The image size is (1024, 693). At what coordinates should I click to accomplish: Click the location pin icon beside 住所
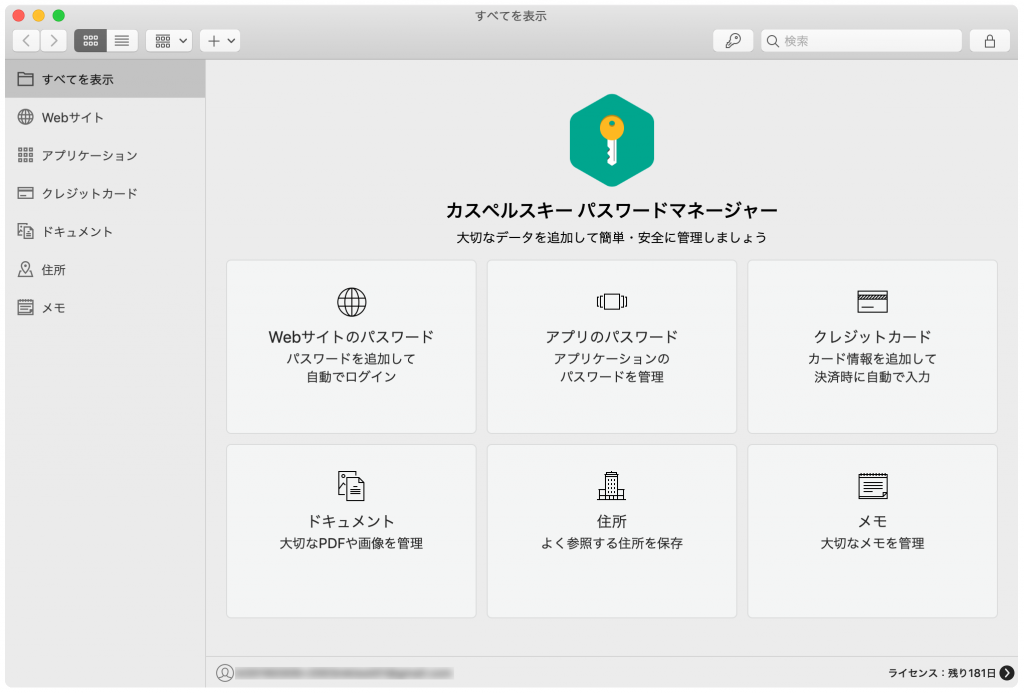click(x=25, y=269)
